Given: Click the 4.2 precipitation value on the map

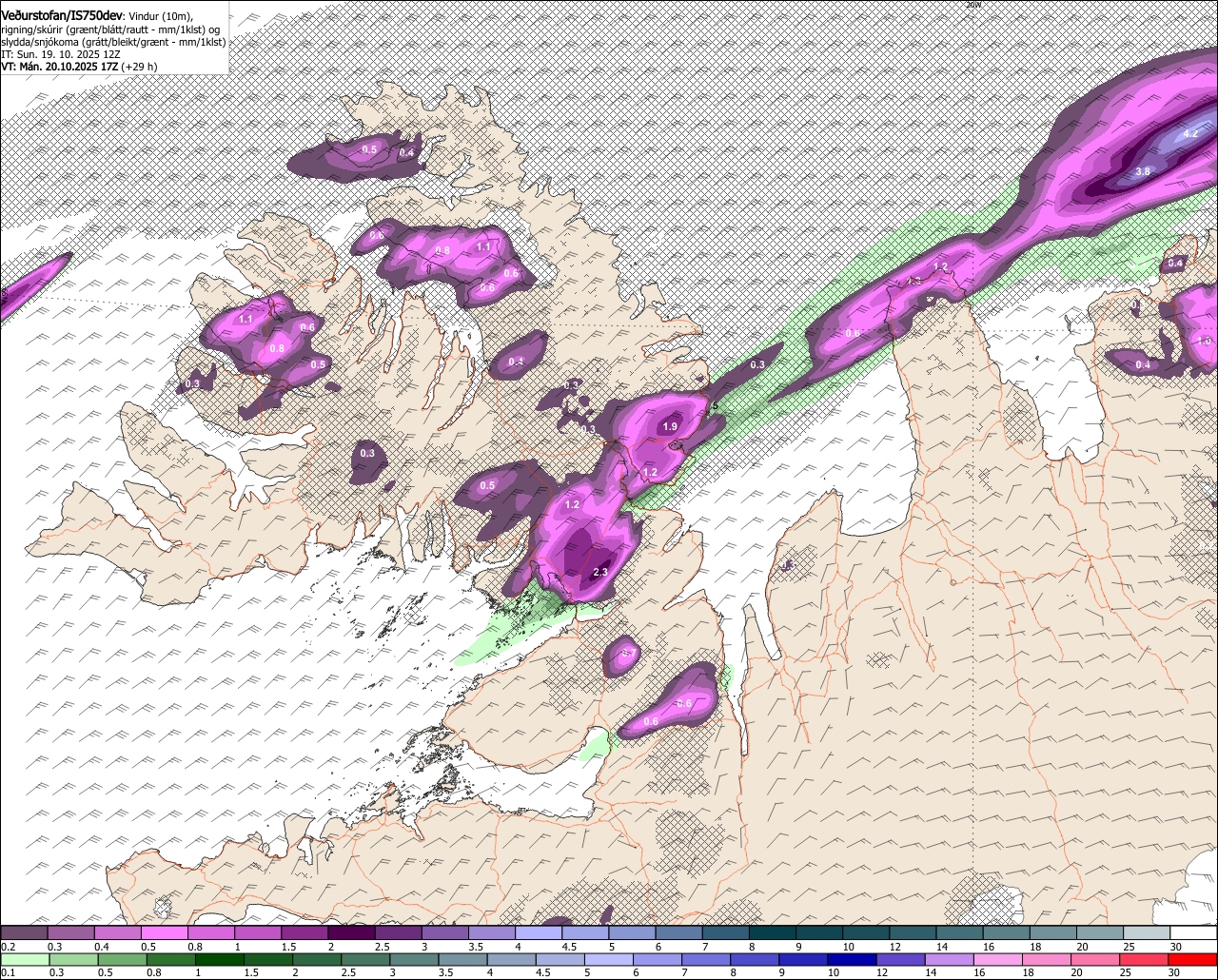Looking at the screenshot, I should coord(1189,134).
